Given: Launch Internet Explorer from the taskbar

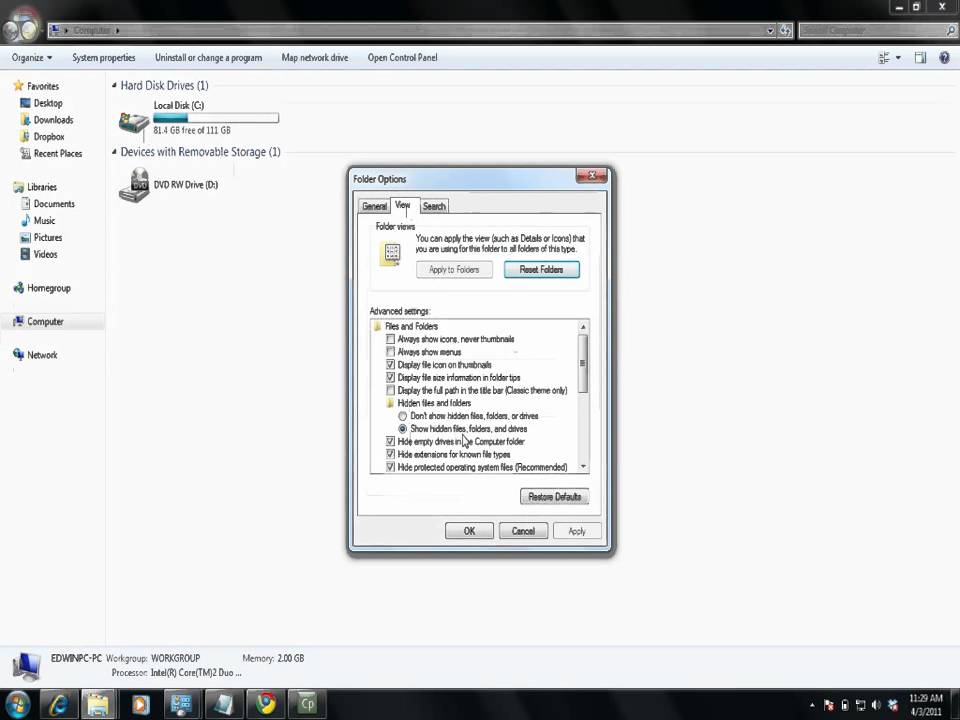Looking at the screenshot, I should pos(58,704).
